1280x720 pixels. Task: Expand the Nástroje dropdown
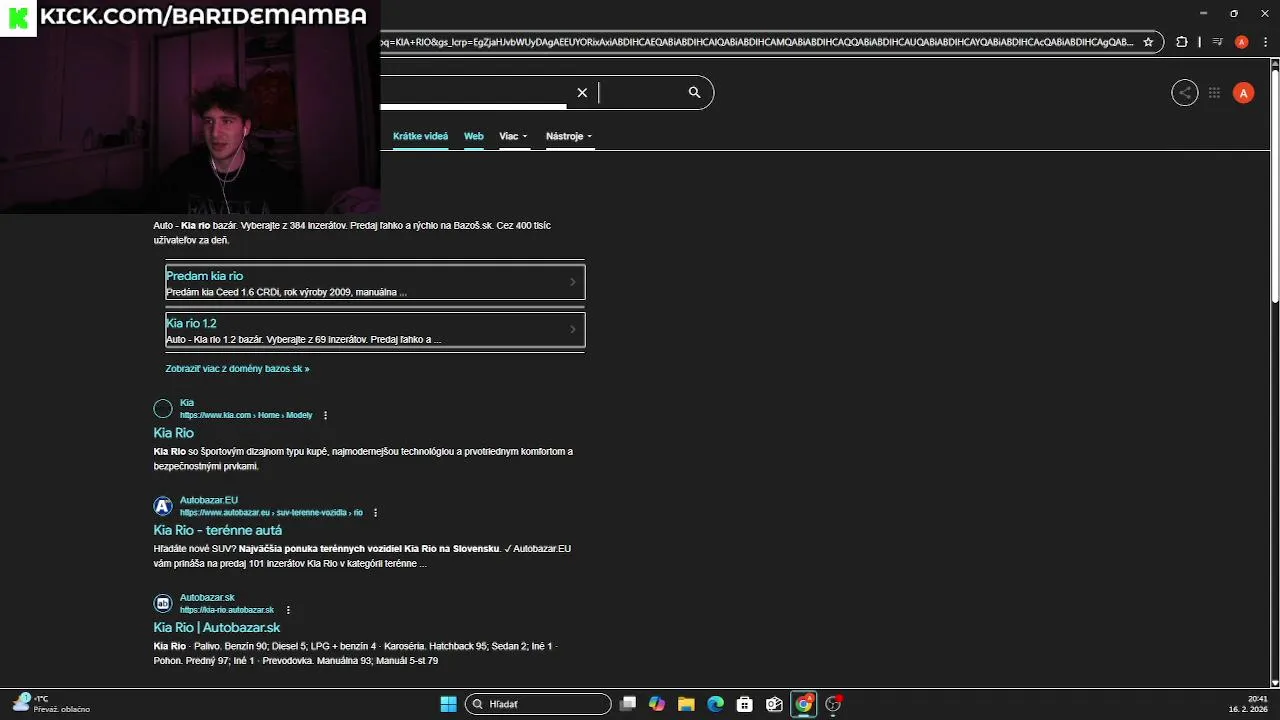(569, 136)
